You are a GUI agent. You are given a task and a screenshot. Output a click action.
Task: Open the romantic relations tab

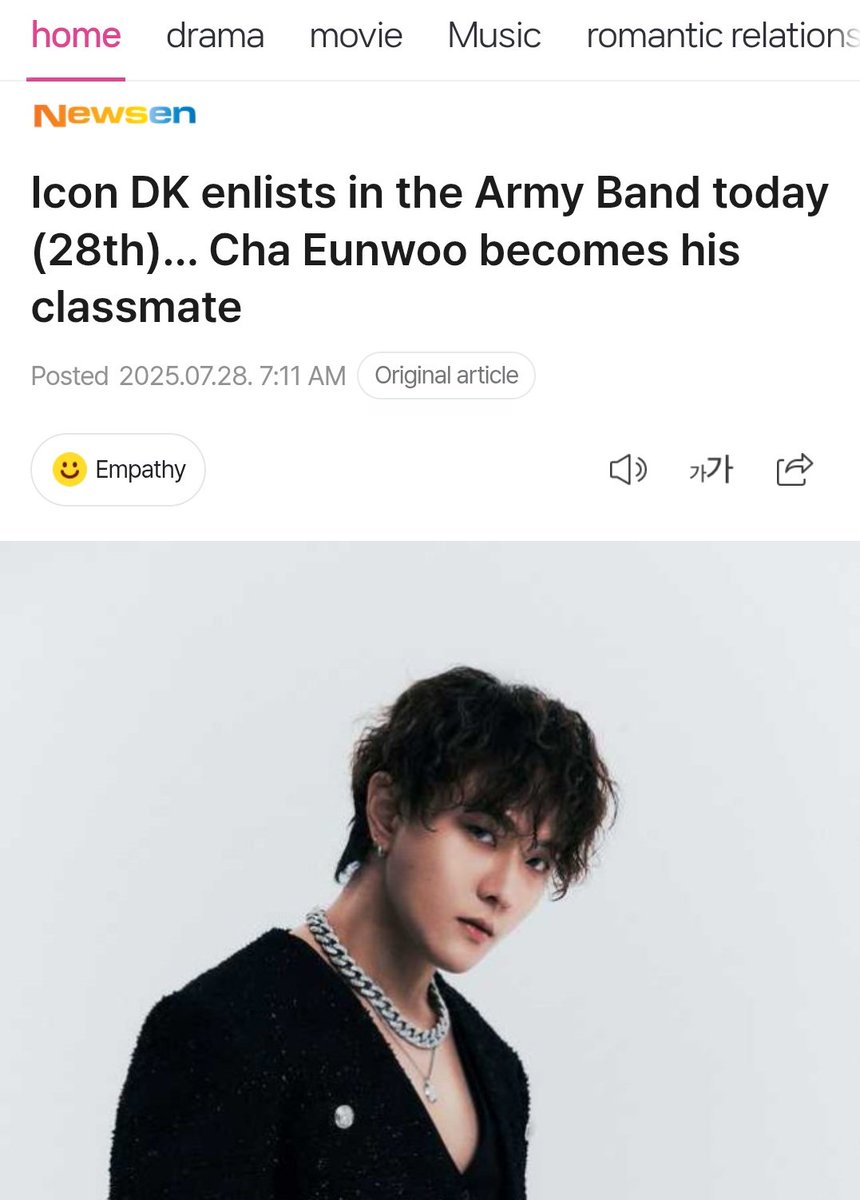click(x=722, y=36)
